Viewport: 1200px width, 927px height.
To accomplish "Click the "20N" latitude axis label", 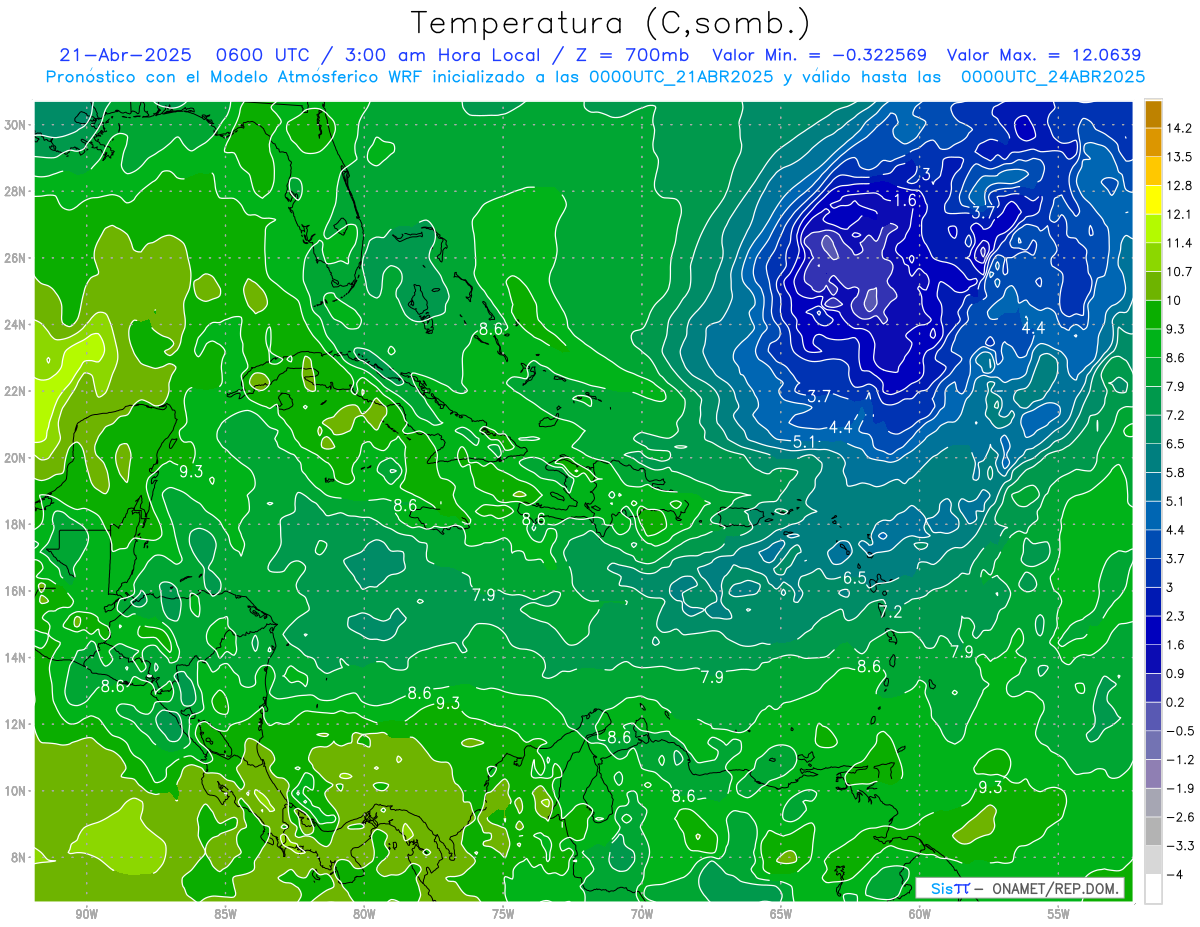I will [16, 458].
